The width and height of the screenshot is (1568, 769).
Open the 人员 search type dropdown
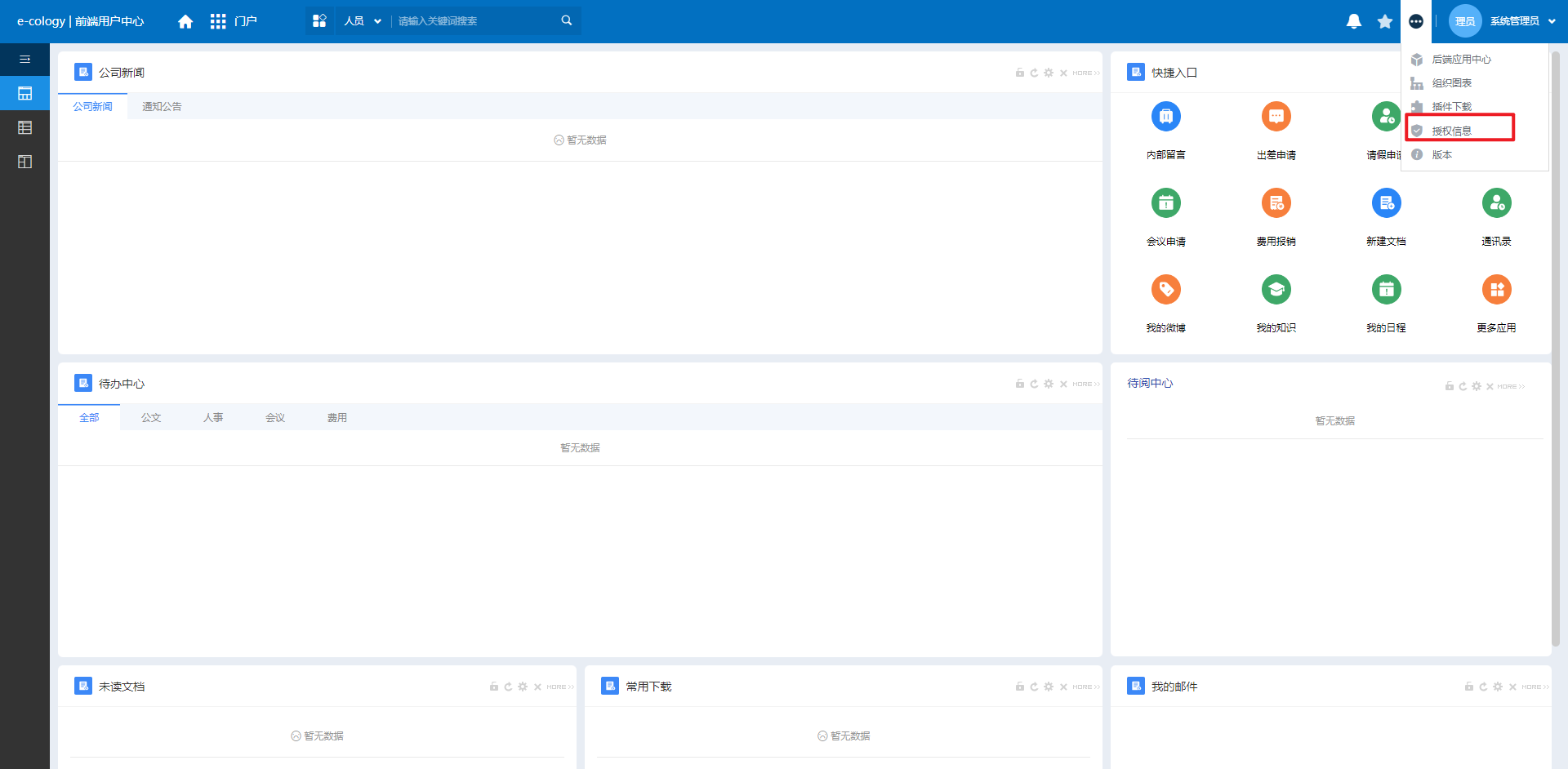pos(363,21)
